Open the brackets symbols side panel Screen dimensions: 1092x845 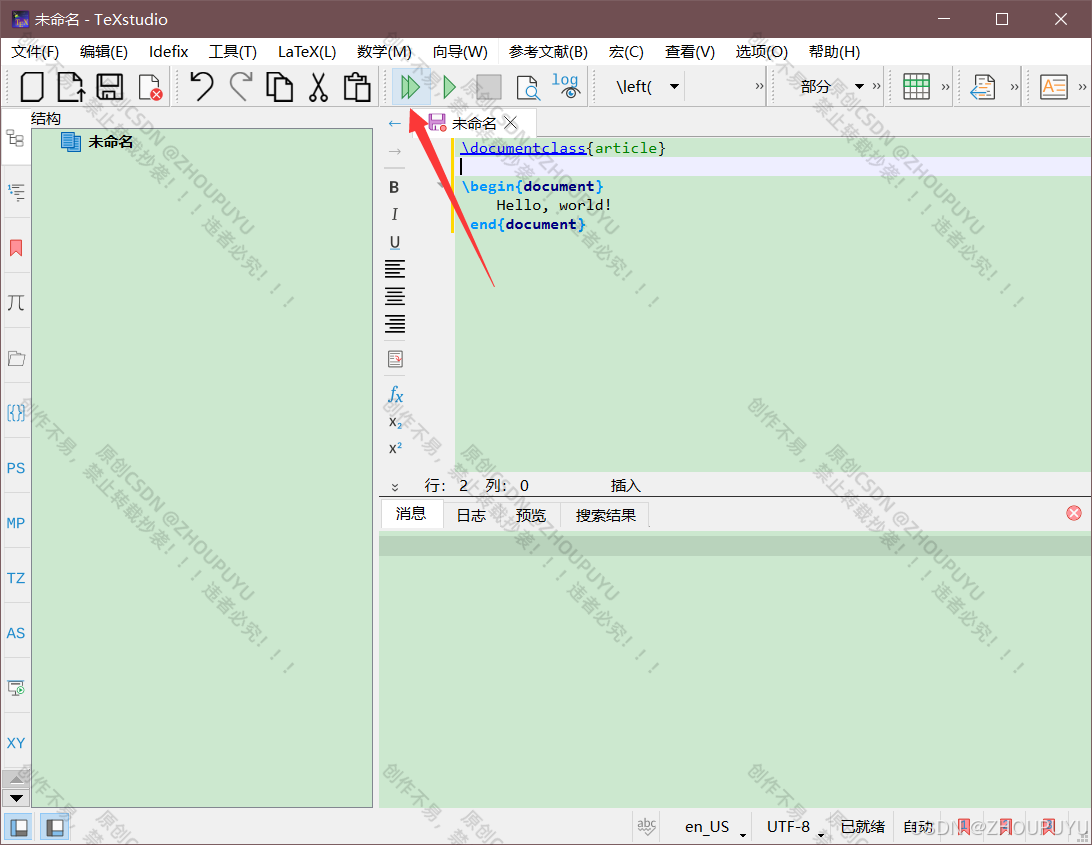click(16, 412)
